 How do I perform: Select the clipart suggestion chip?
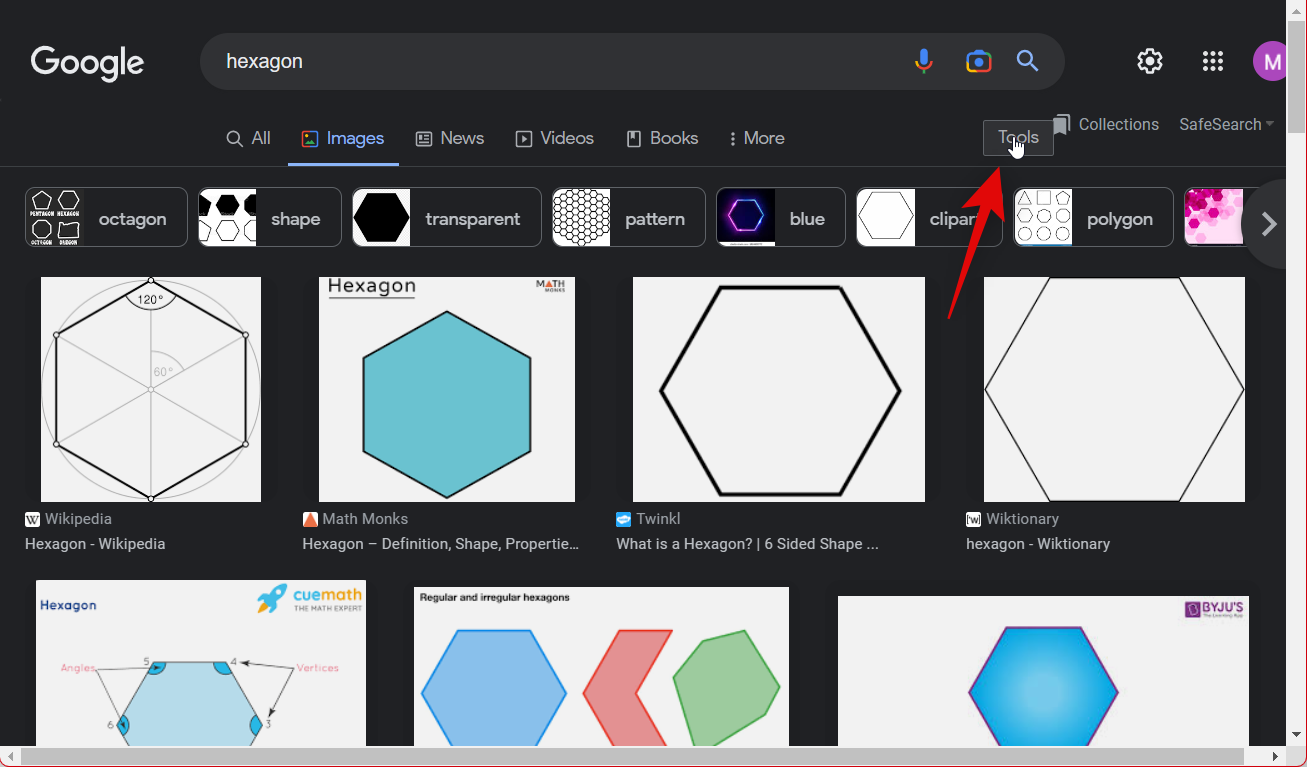(929, 217)
